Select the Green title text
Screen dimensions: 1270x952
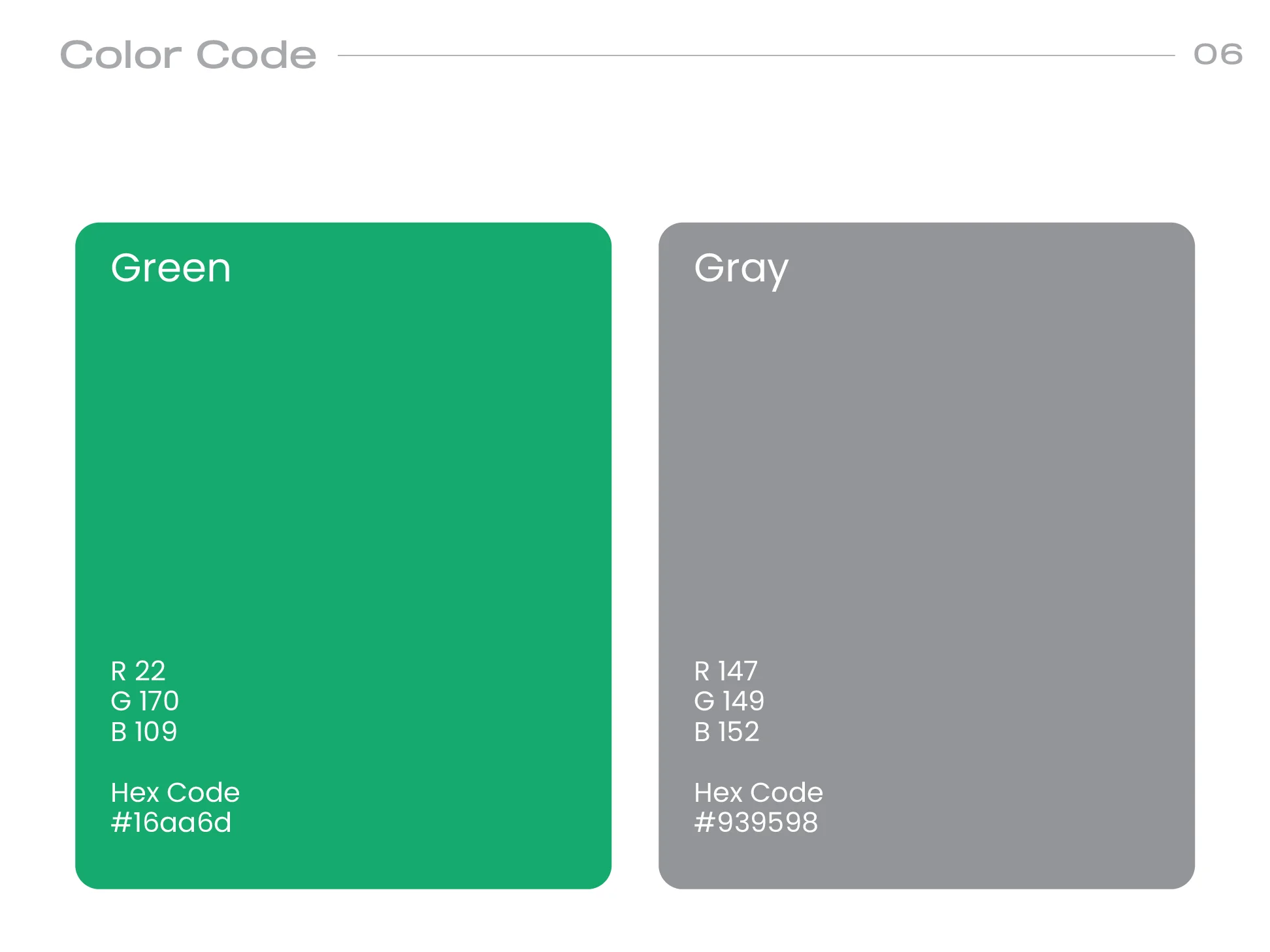click(171, 268)
